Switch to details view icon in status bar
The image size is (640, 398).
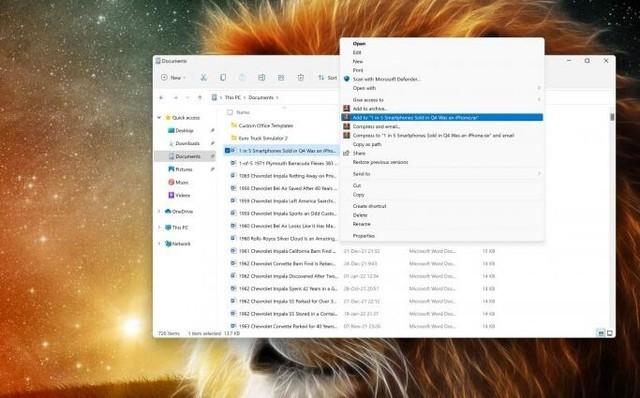pos(600,333)
